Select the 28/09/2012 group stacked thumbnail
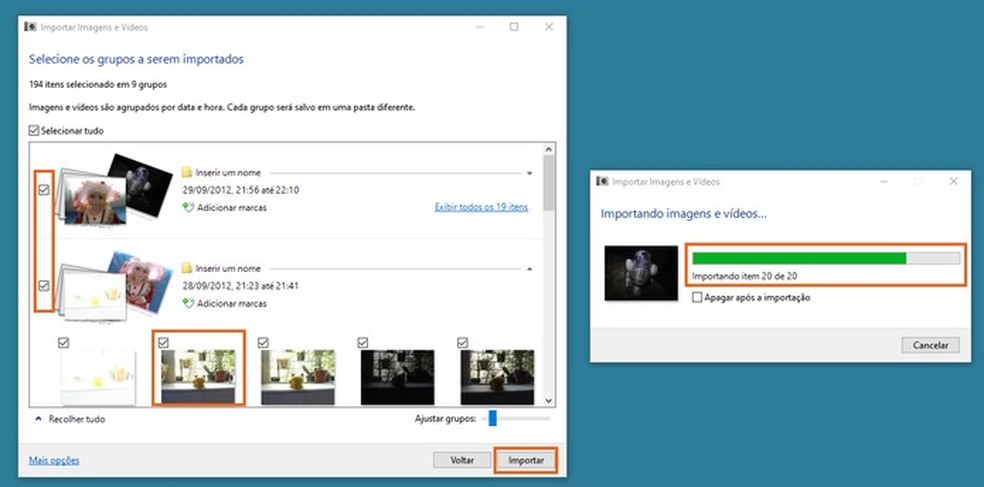The height and width of the screenshot is (487, 984). 115,285
